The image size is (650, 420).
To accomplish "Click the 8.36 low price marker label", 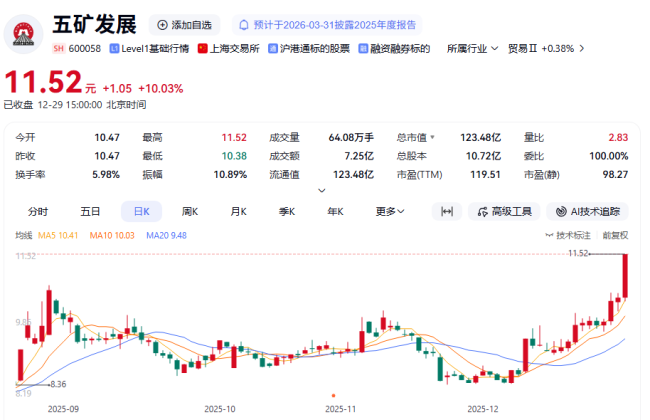I will [x=58, y=384].
